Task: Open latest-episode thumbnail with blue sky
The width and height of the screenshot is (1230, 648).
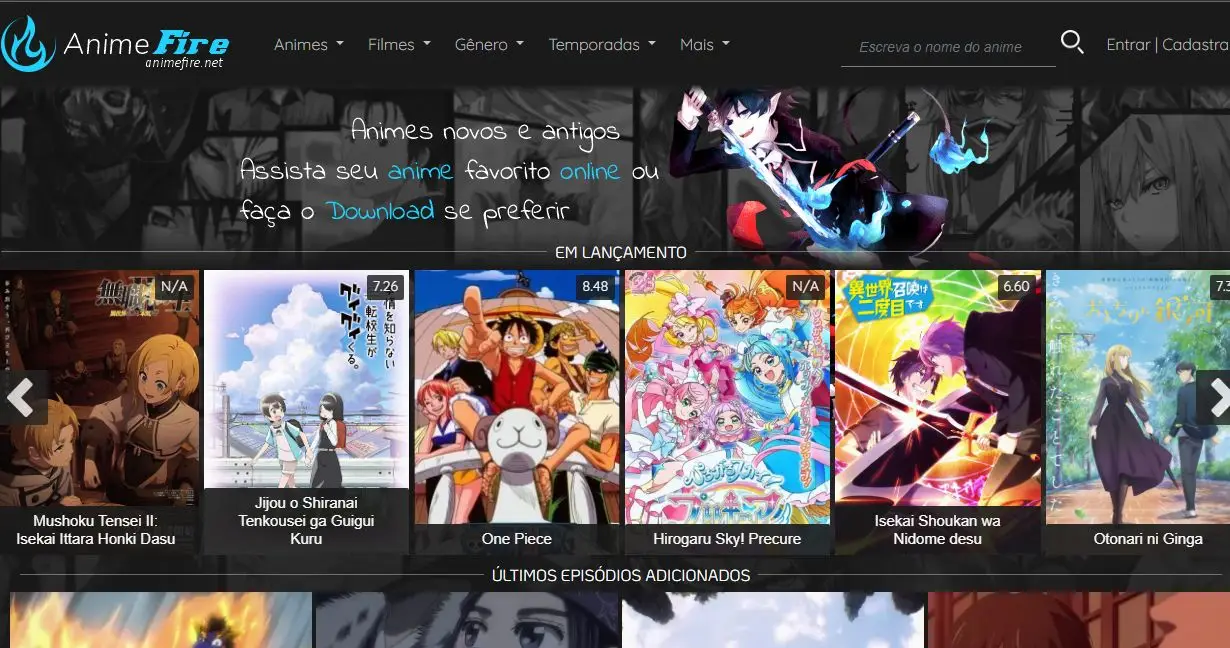Action: [773, 620]
